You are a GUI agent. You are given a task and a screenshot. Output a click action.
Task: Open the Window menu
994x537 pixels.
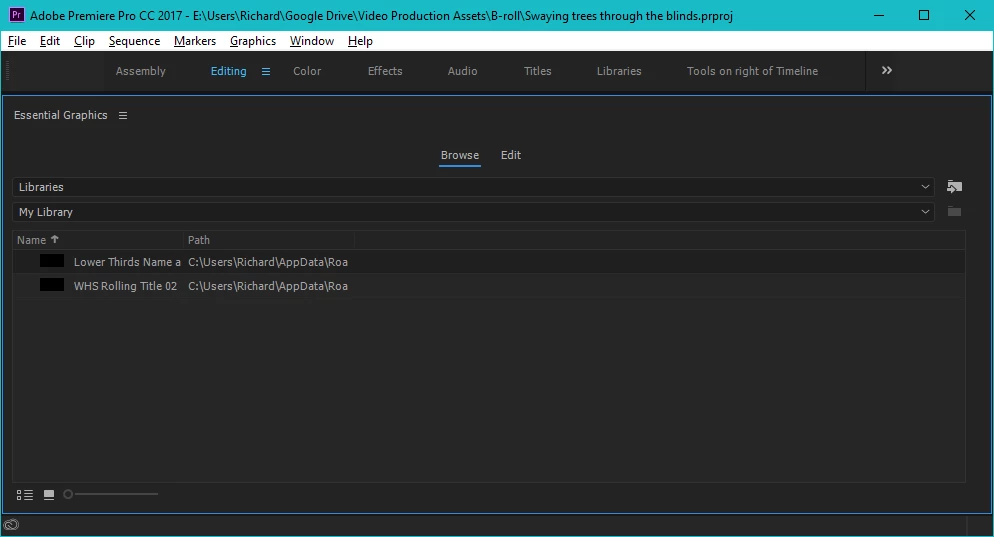(x=312, y=41)
